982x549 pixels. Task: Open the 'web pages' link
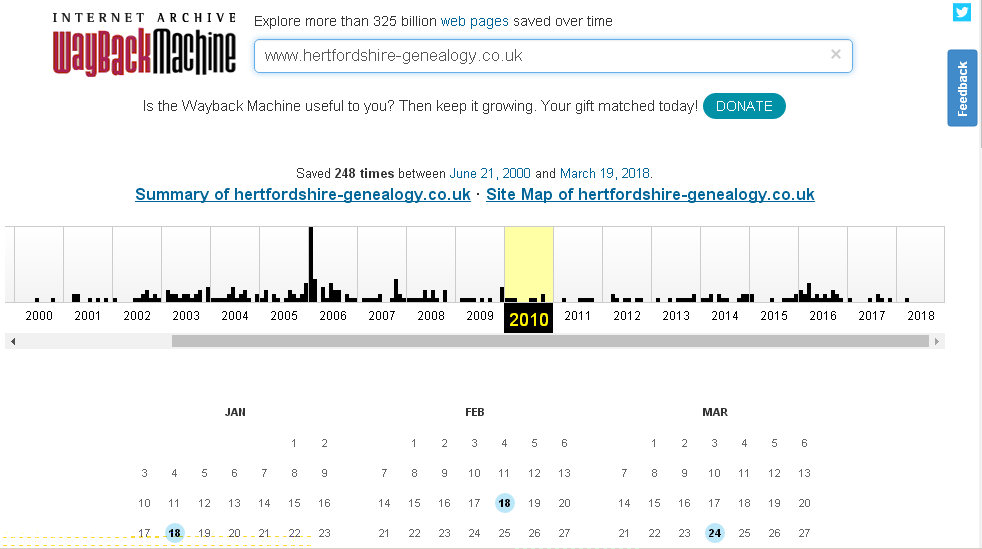pyautogui.click(x=474, y=21)
